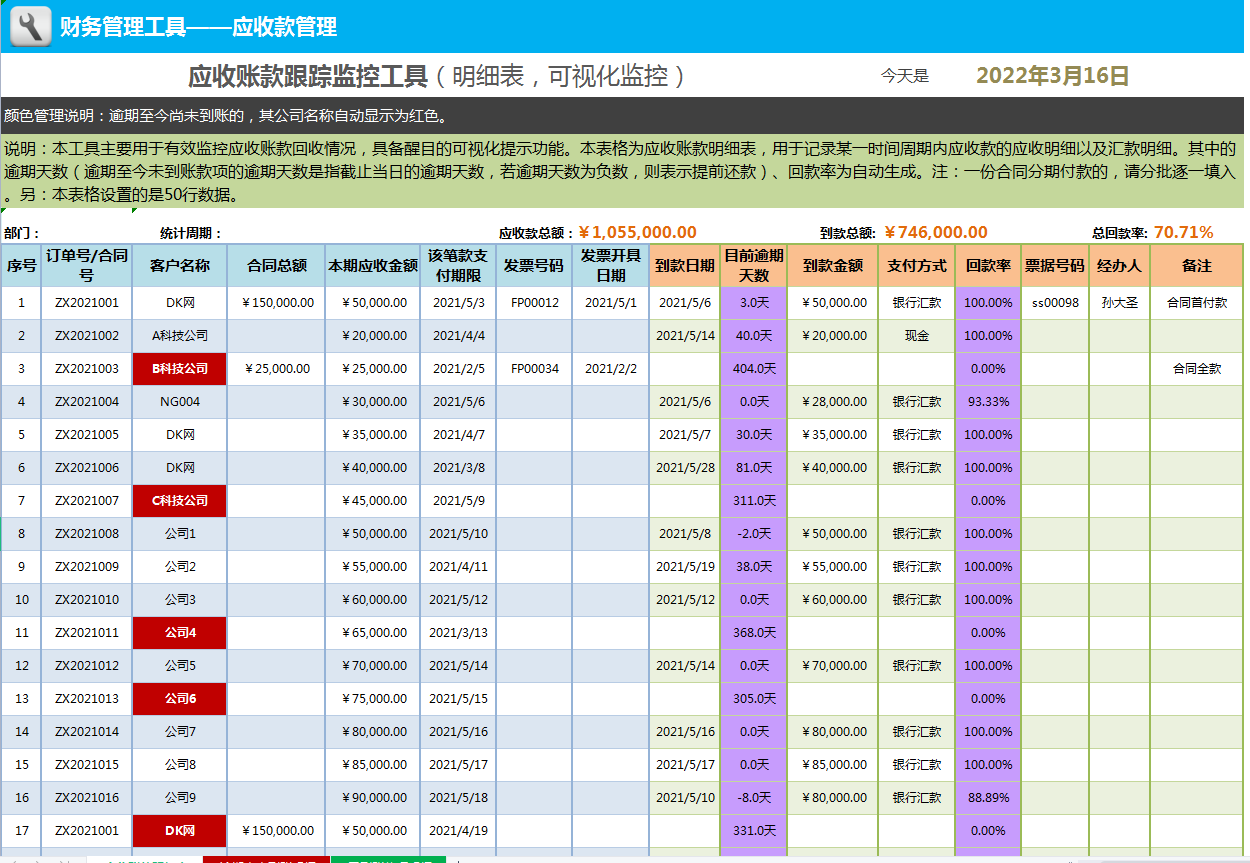Select the 回款率 column header
Viewport: 1250px width, 863px height.
[987, 266]
